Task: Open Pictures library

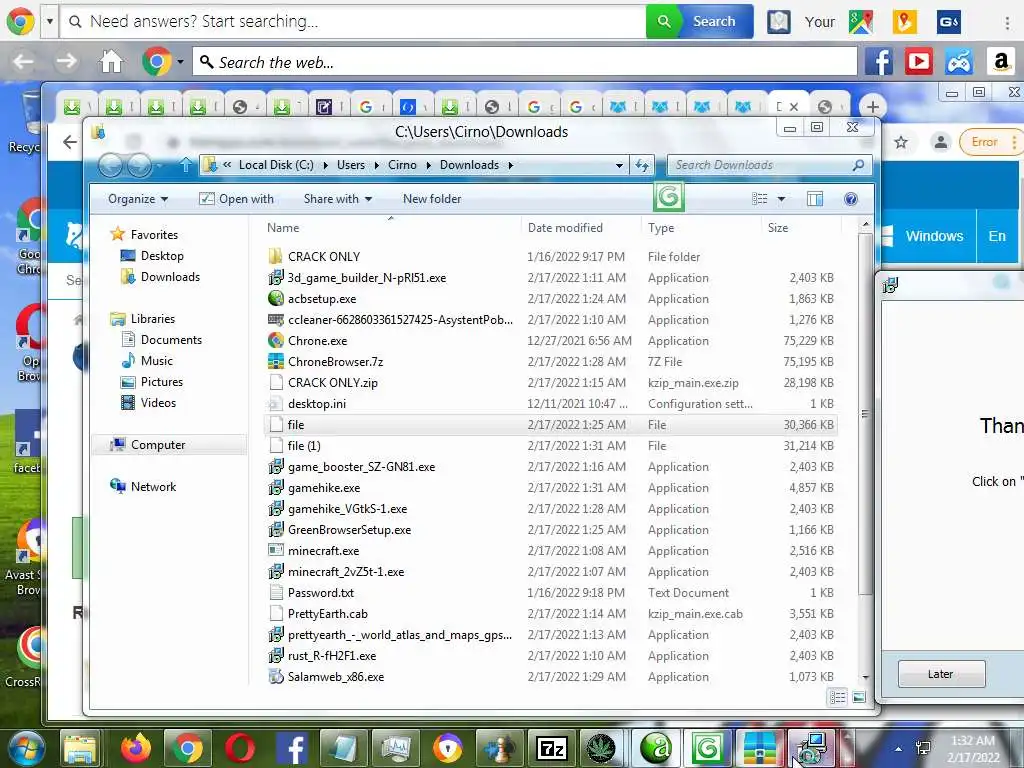Action: [x=161, y=381]
